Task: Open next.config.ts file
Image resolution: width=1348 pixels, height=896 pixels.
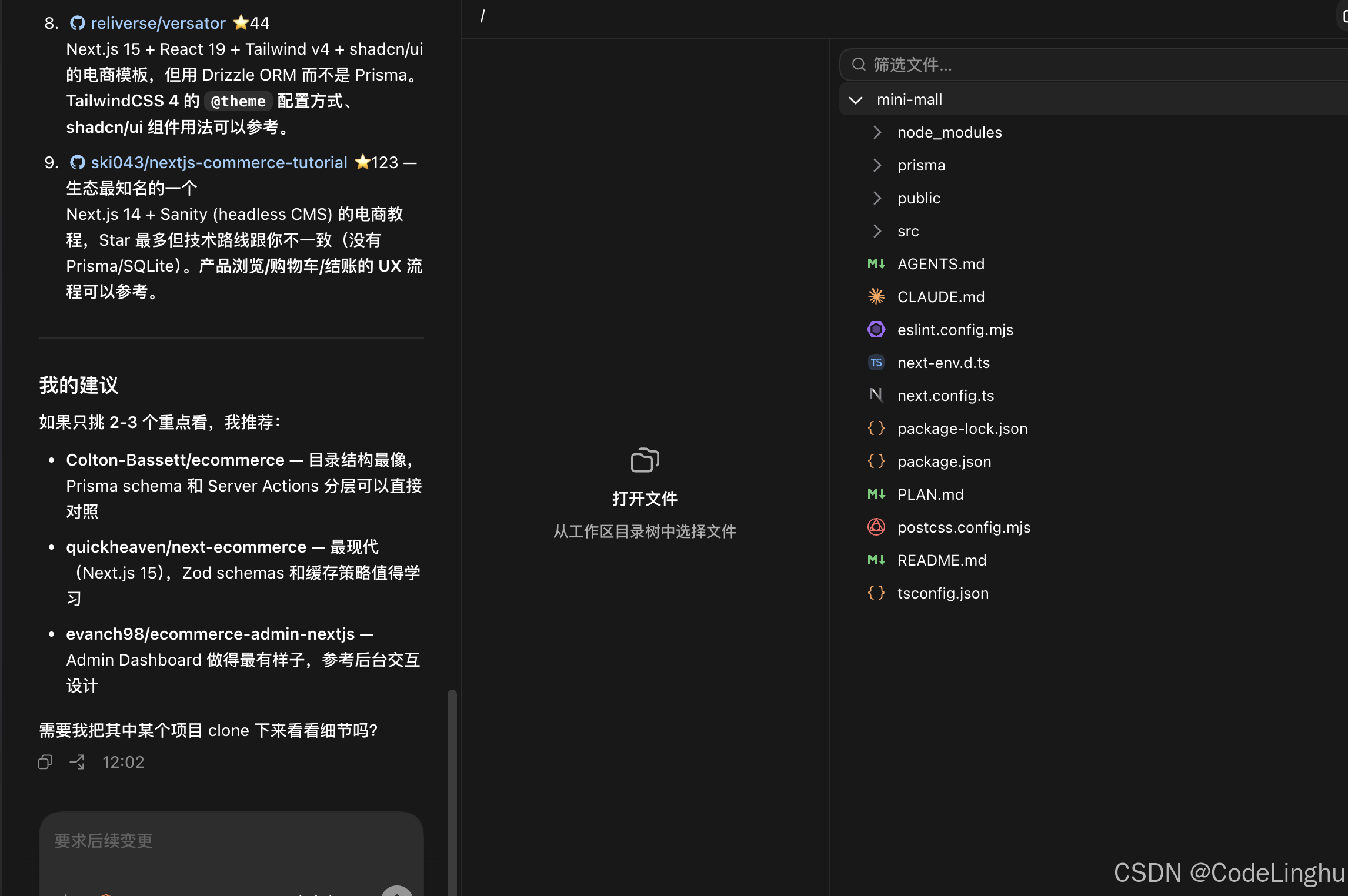Action: (x=946, y=396)
